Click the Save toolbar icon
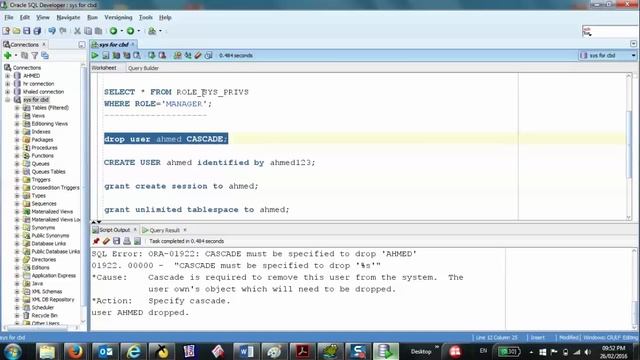This screenshot has height=360, width=640. [27, 31]
